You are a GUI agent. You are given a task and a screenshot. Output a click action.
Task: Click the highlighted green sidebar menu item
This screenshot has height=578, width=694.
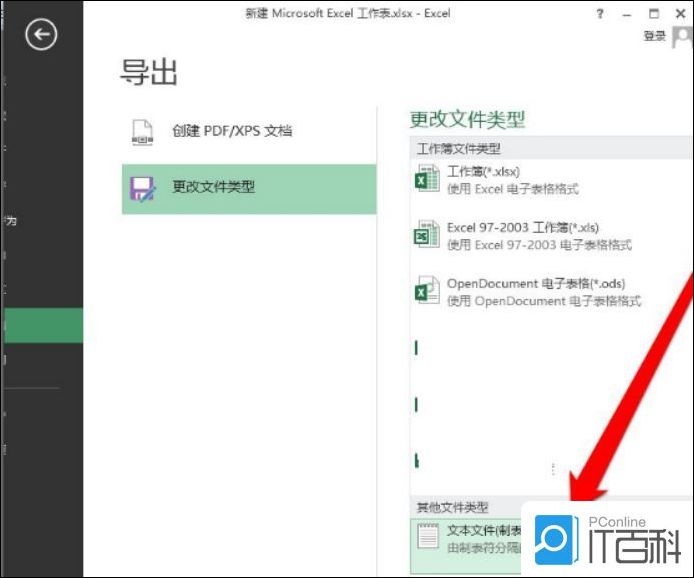click(43, 325)
